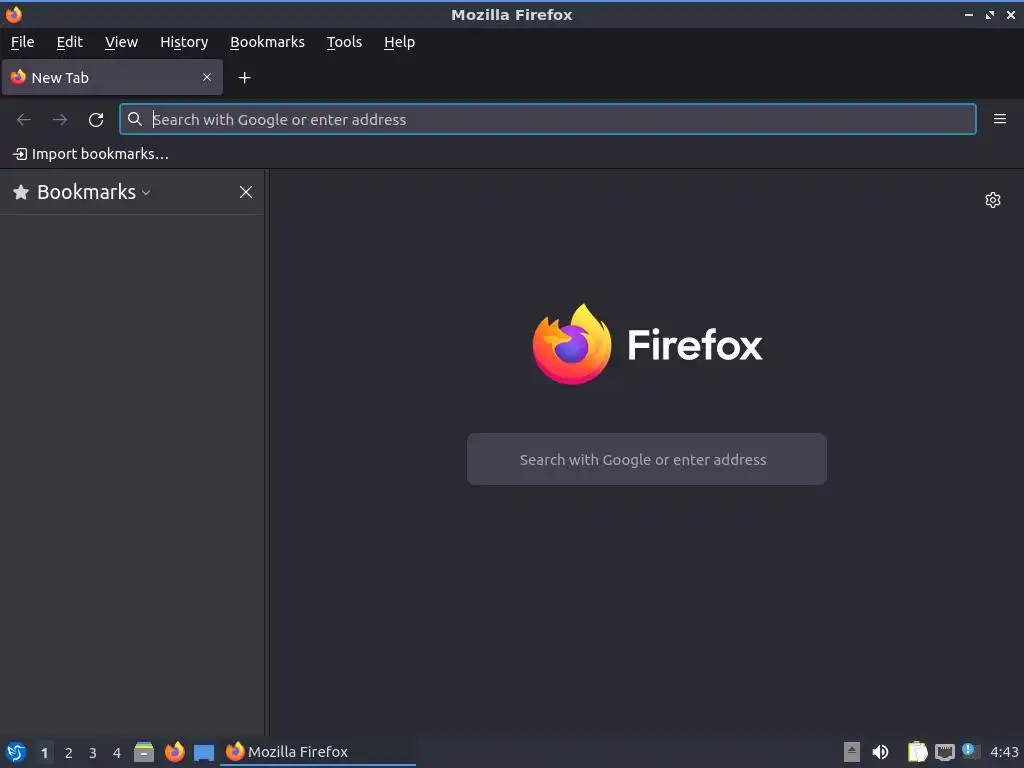Click Import bookmarks… in bookmarks toolbar
The height and width of the screenshot is (768, 1024).
pyautogui.click(x=91, y=154)
